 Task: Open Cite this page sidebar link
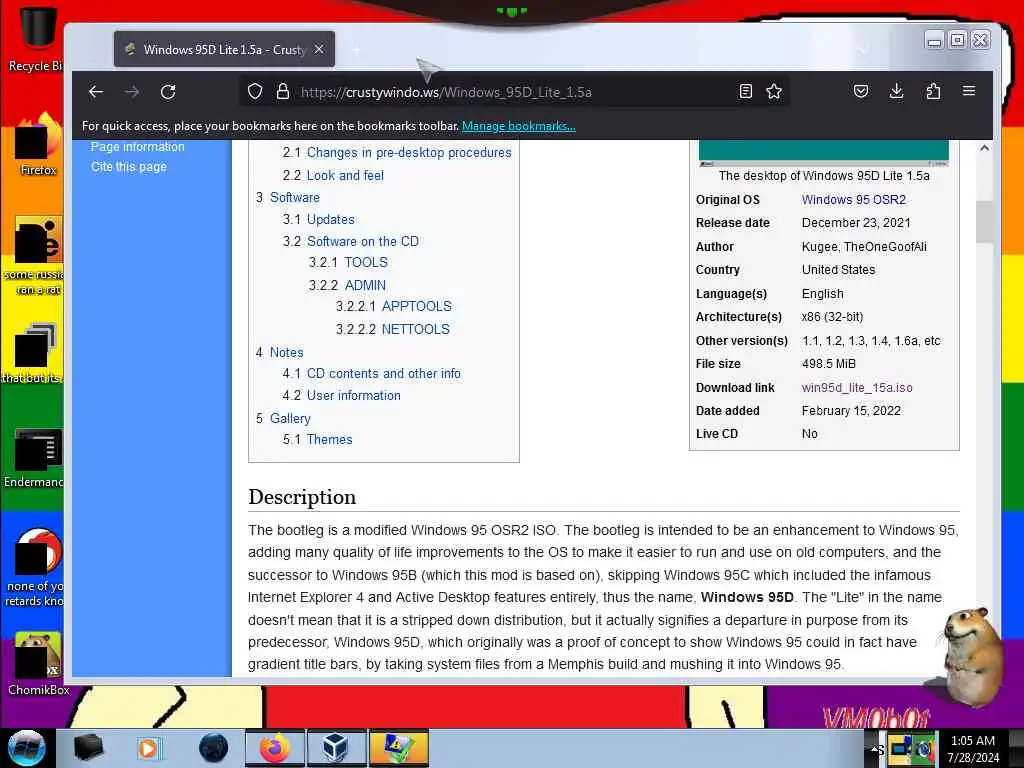(129, 167)
